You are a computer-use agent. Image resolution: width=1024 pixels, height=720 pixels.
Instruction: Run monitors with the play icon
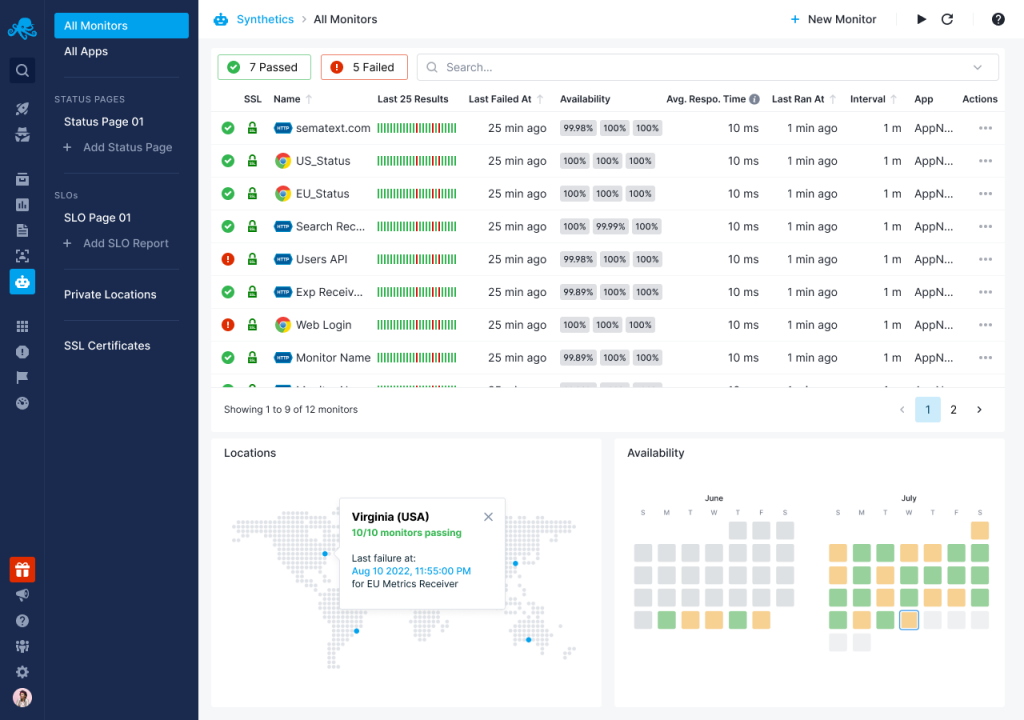point(921,19)
